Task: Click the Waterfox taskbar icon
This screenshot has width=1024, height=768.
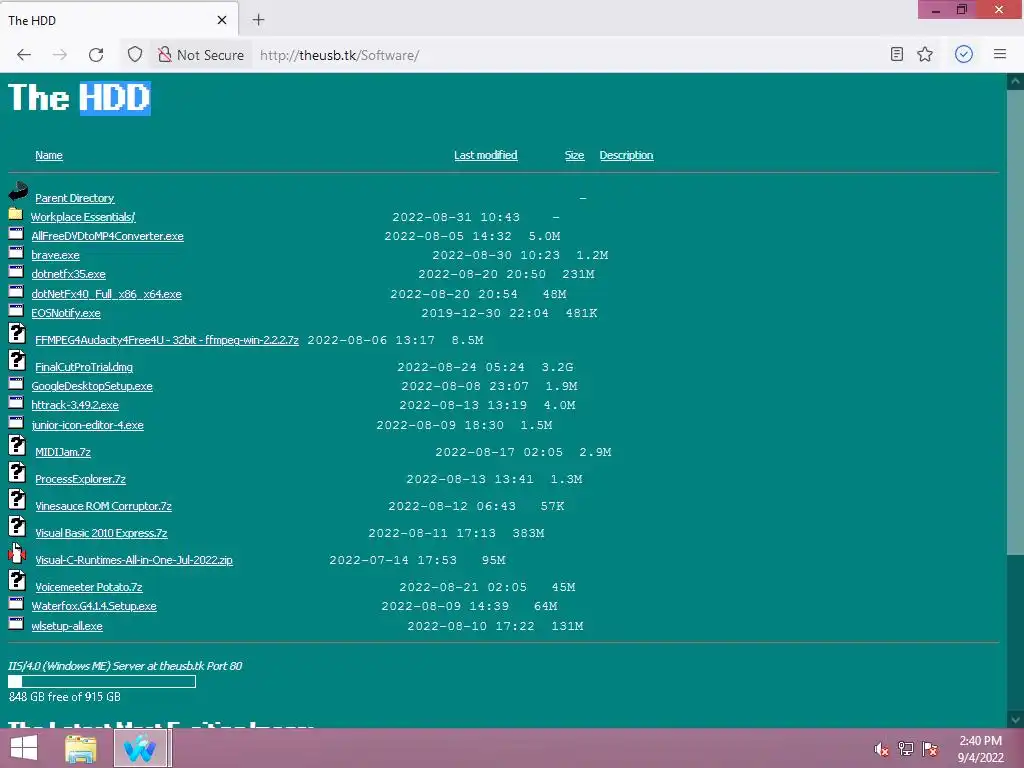Action: [x=140, y=748]
